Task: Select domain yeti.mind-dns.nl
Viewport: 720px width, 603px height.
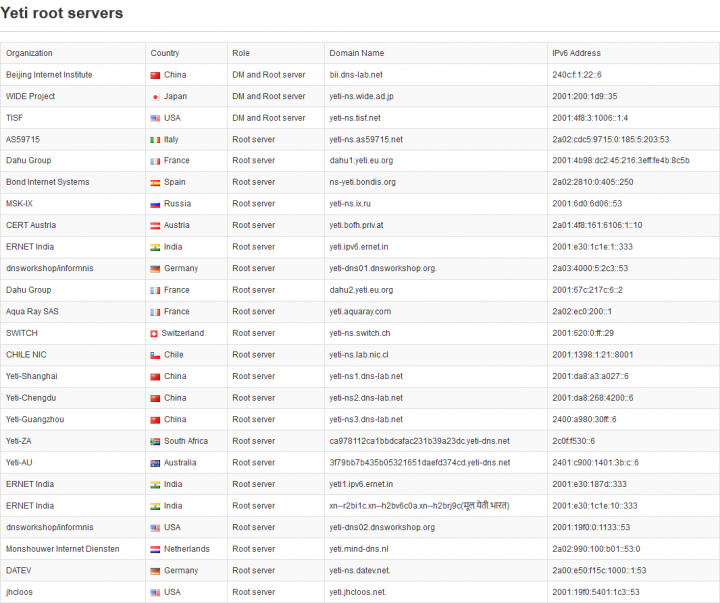Action: click(359, 549)
